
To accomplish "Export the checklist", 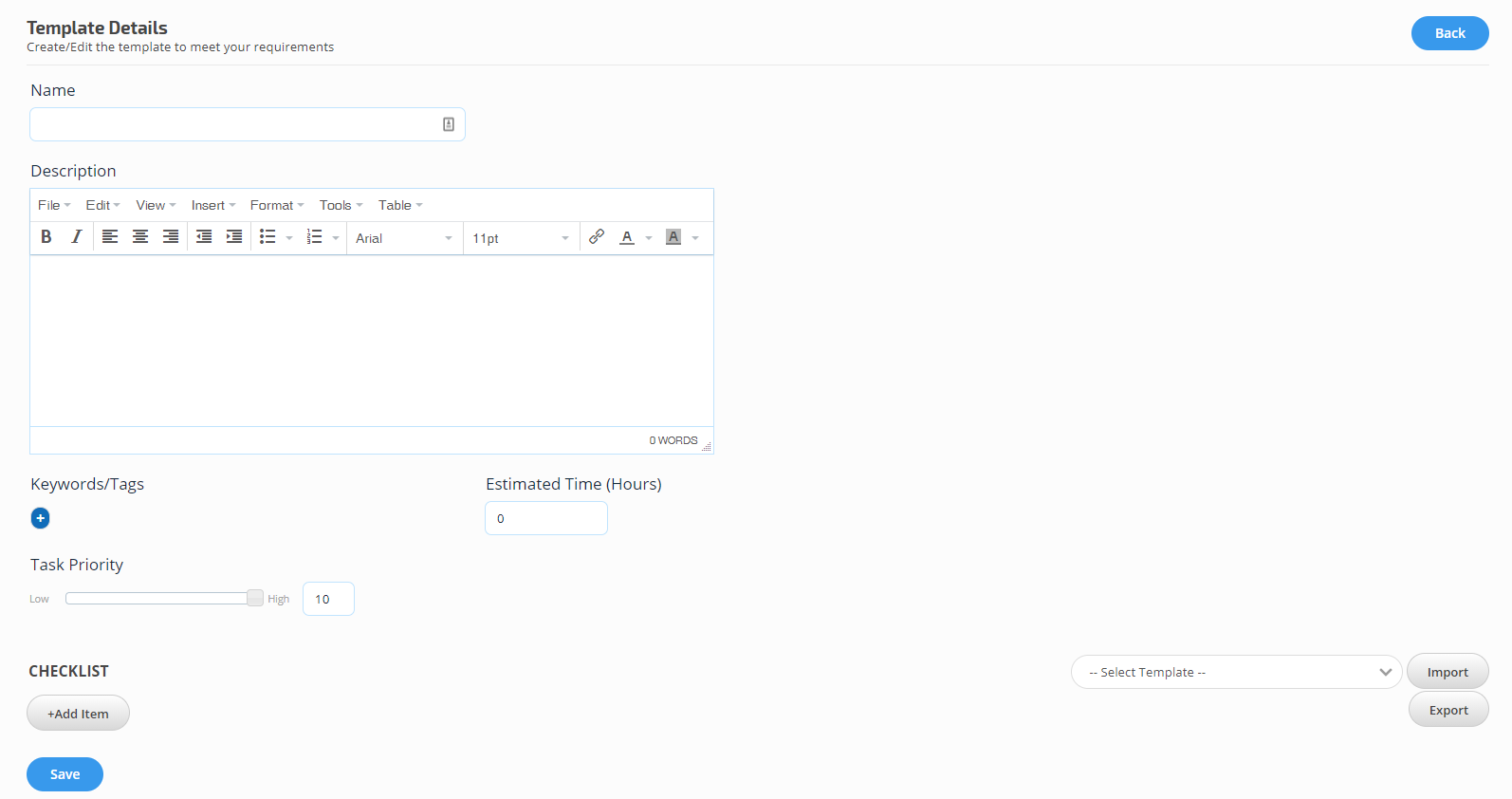I will click(1448, 710).
